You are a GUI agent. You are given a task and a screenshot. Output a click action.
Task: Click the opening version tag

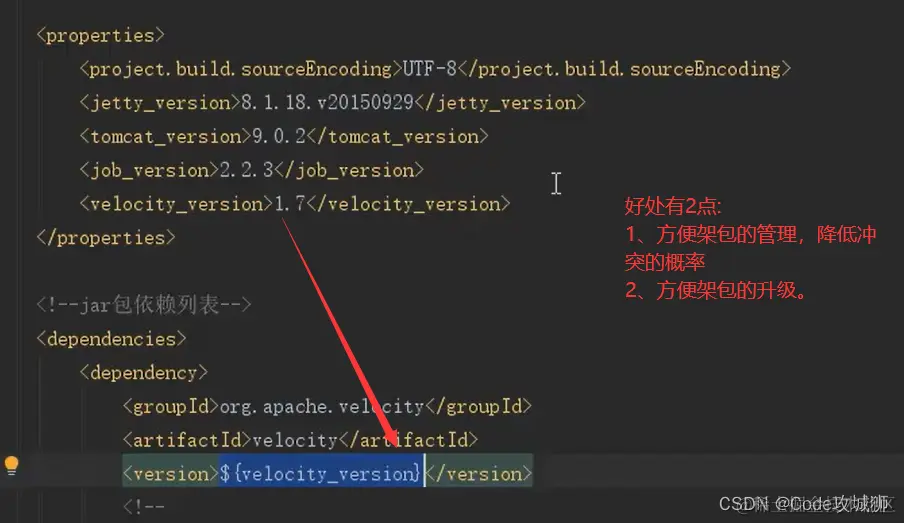pos(171,474)
